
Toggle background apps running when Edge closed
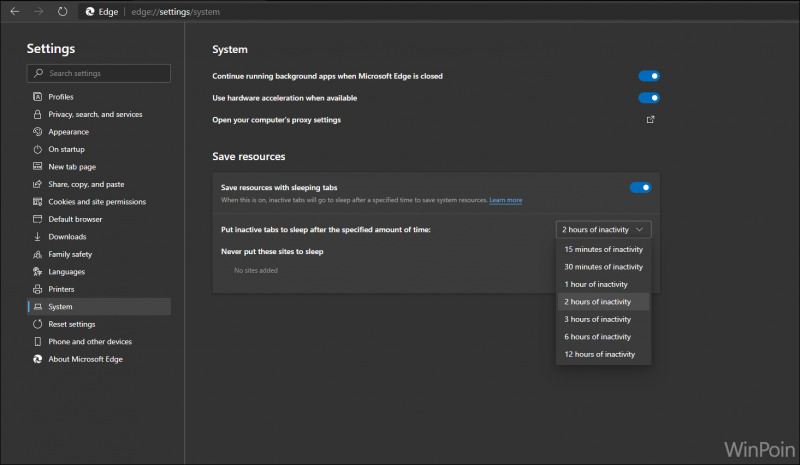649,76
